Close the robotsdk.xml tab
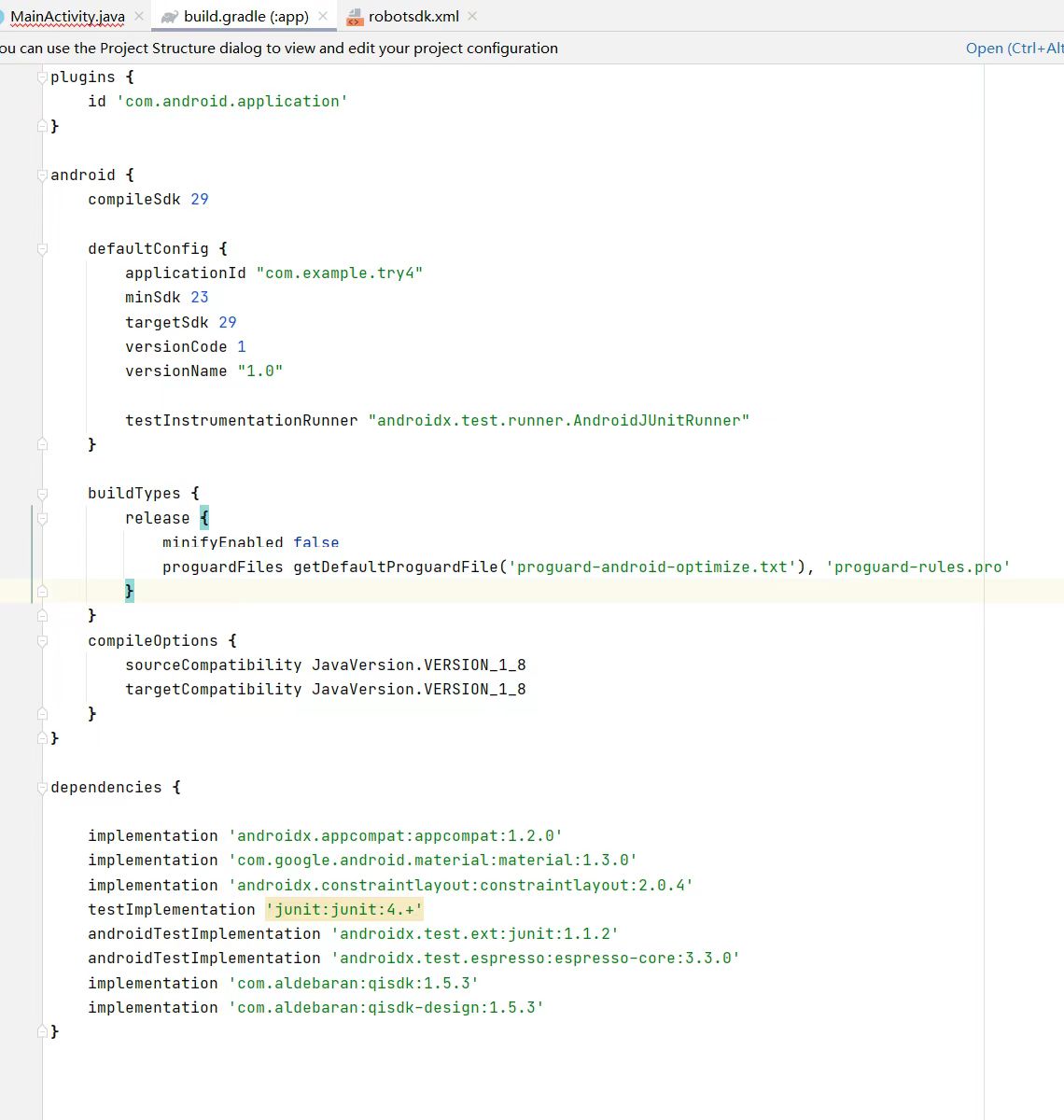Screen dimensions: 1064x1120 point(472,16)
